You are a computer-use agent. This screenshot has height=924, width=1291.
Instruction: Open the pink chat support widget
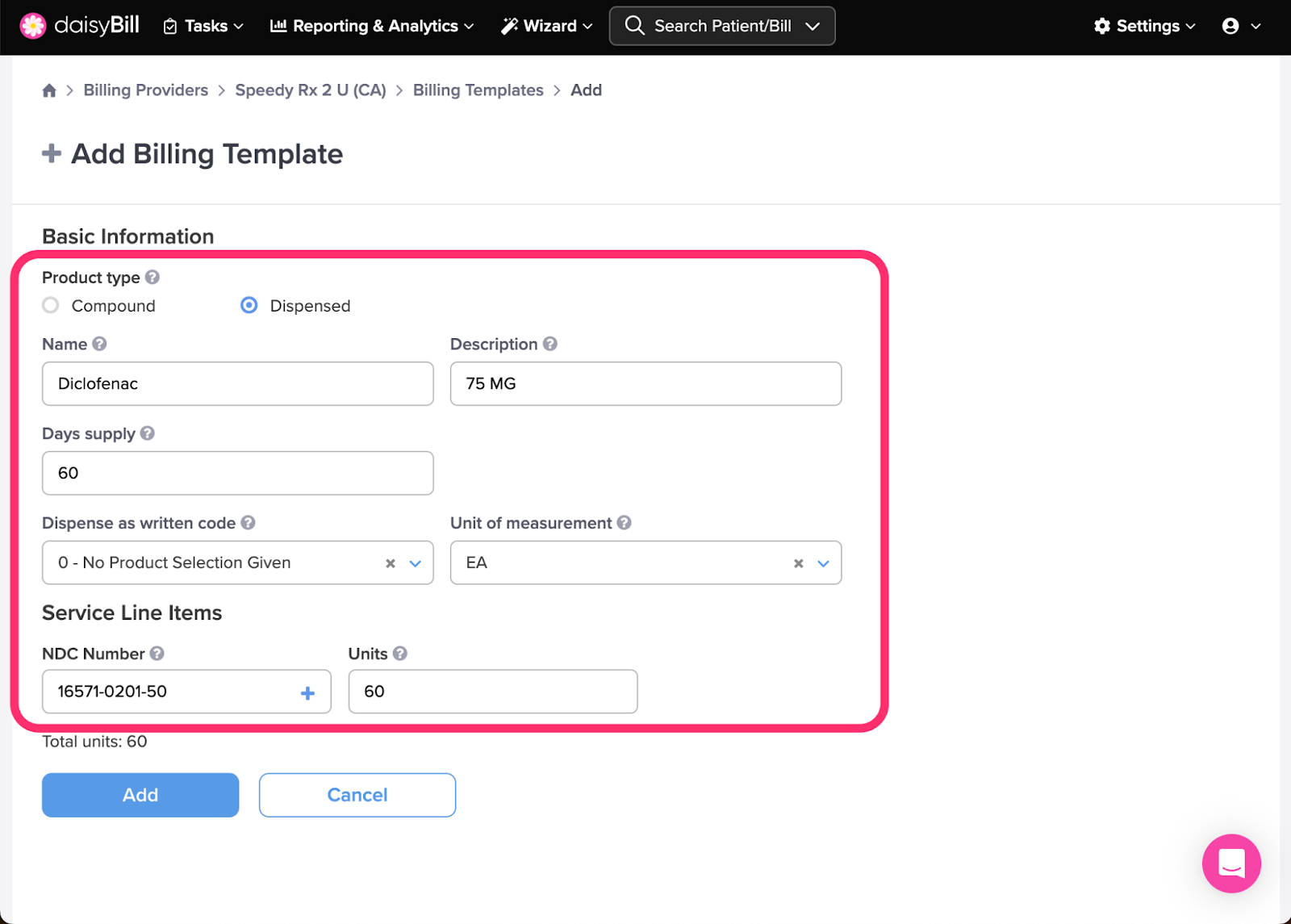[x=1231, y=863]
